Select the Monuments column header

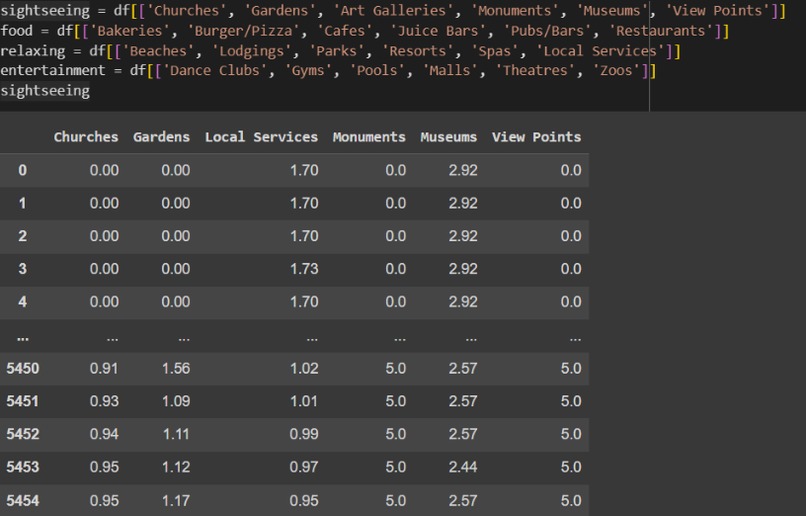tap(369, 137)
